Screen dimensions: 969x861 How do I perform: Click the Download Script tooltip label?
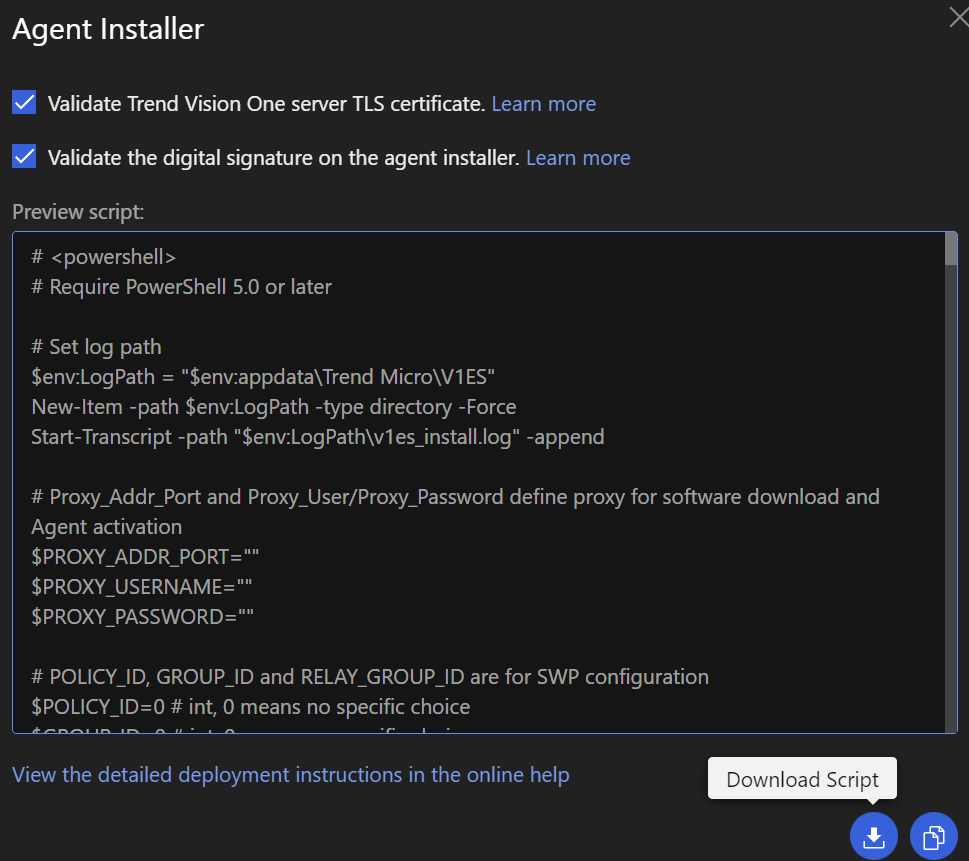tap(802, 780)
